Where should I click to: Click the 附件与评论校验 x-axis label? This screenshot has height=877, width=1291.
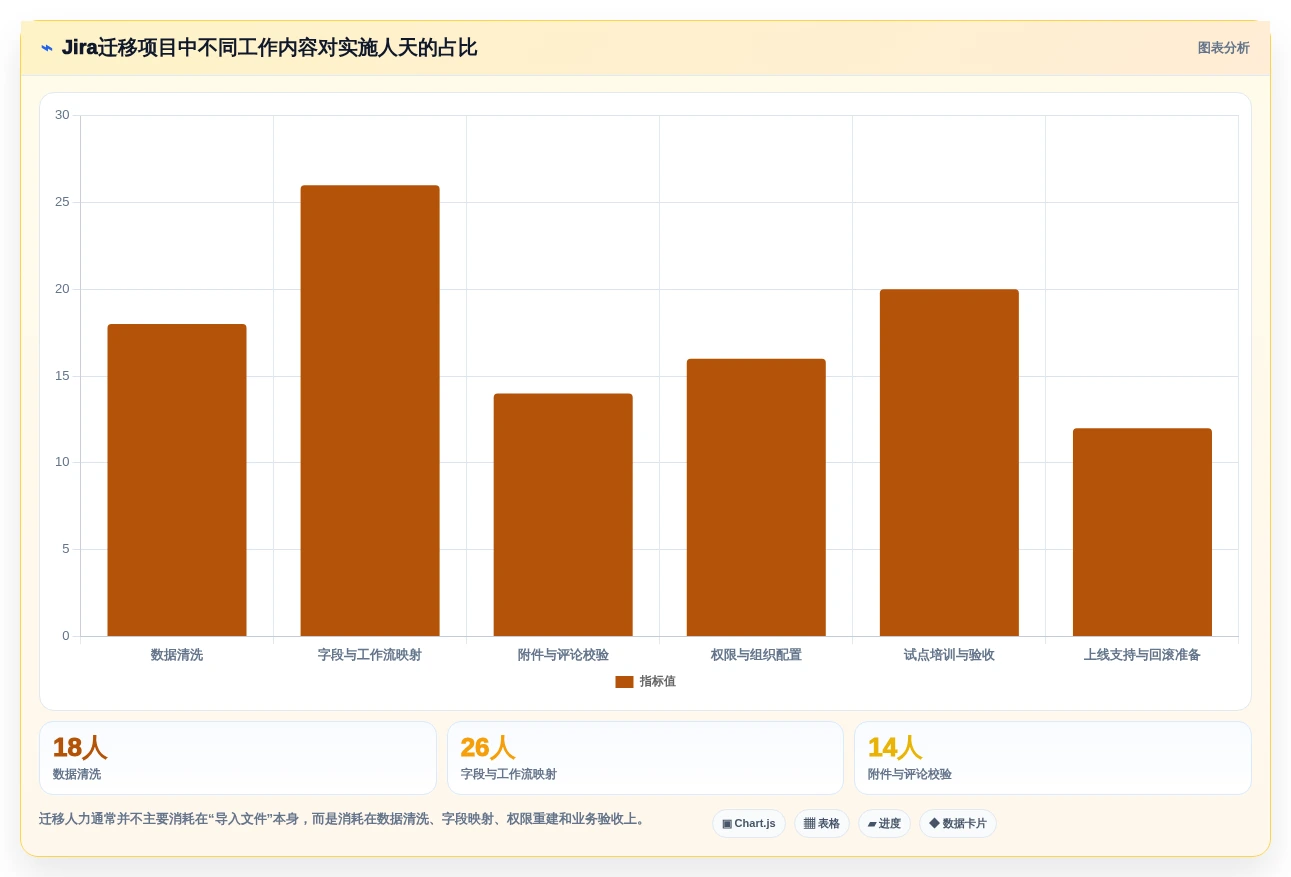pyautogui.click(x=563, y=655)
